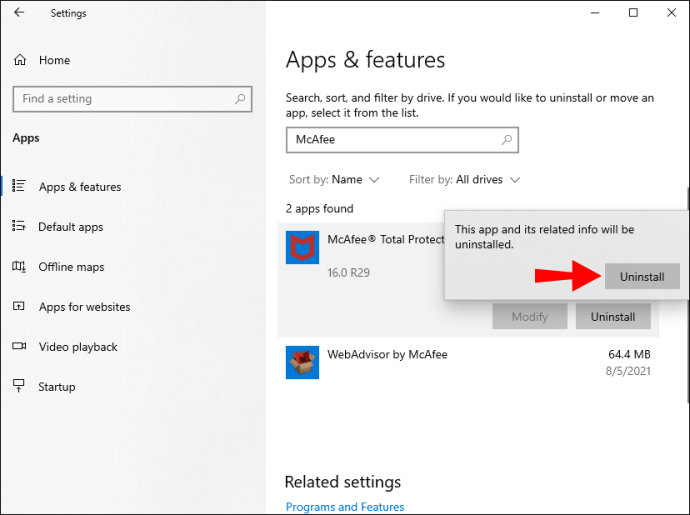Click the app search field containing McAfee
This screenshot has width=690, height=515.
(402, 140)
